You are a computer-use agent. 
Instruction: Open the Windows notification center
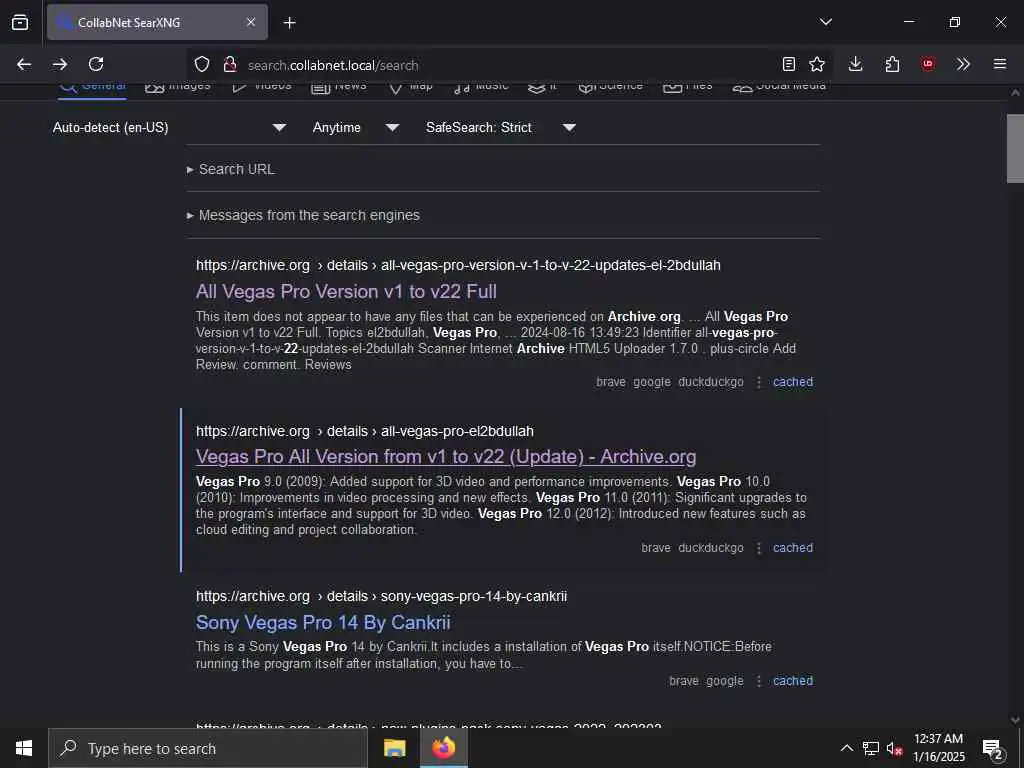point(993,748)
